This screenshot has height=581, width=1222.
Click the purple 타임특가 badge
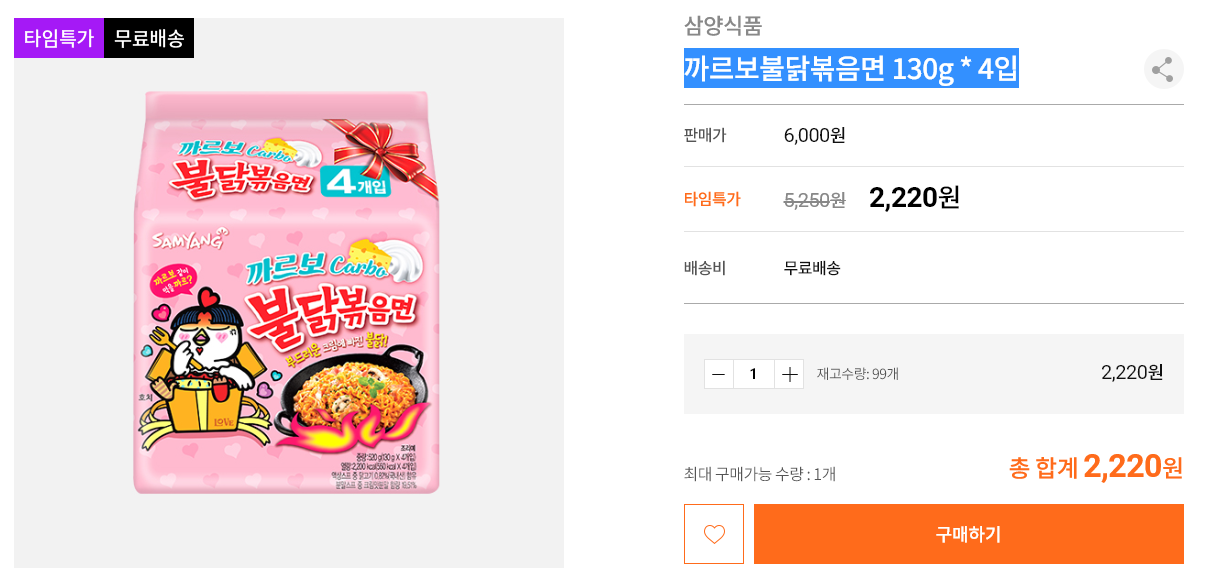59,38
